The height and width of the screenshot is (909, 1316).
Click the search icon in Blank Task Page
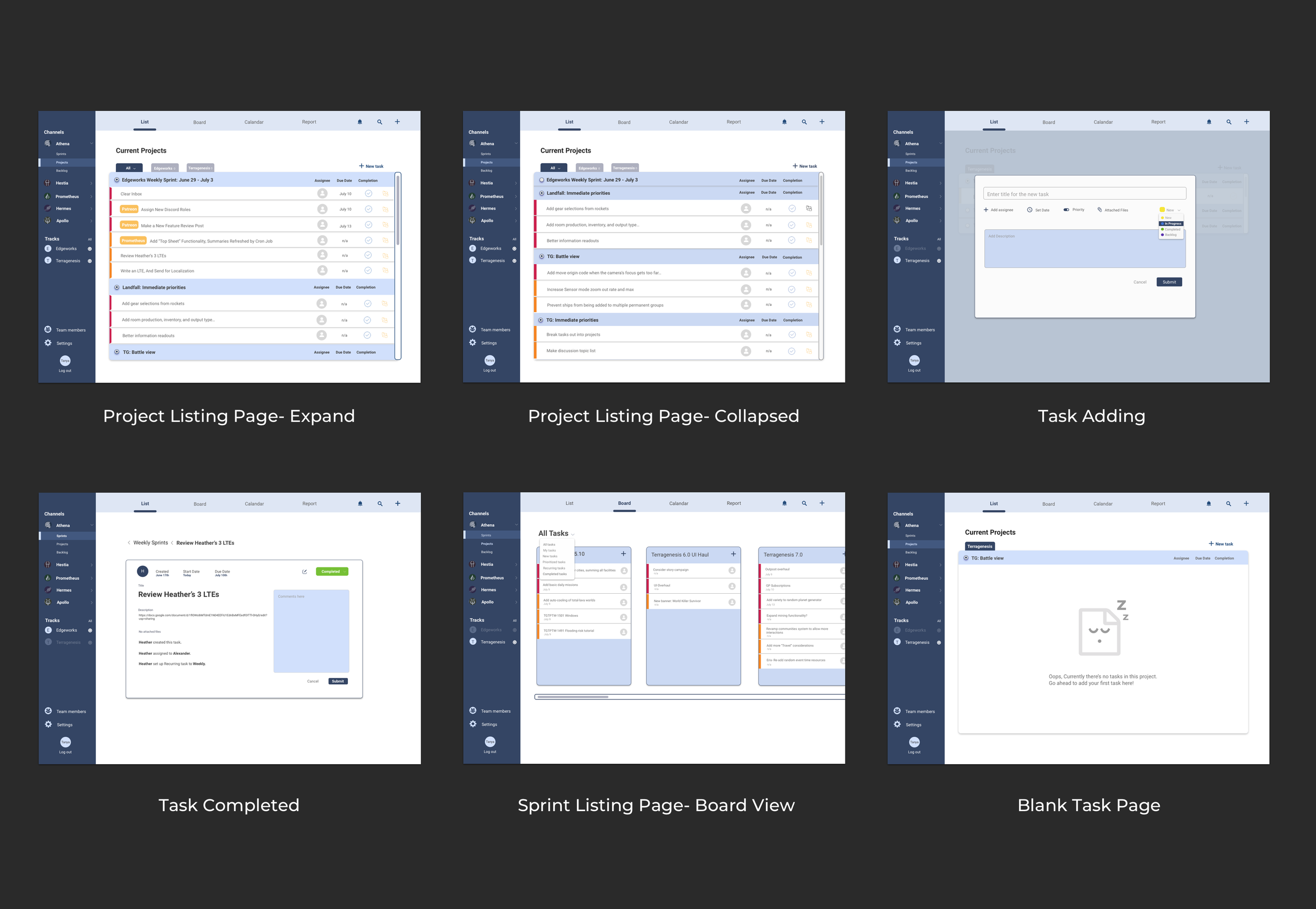(1228, 504)
